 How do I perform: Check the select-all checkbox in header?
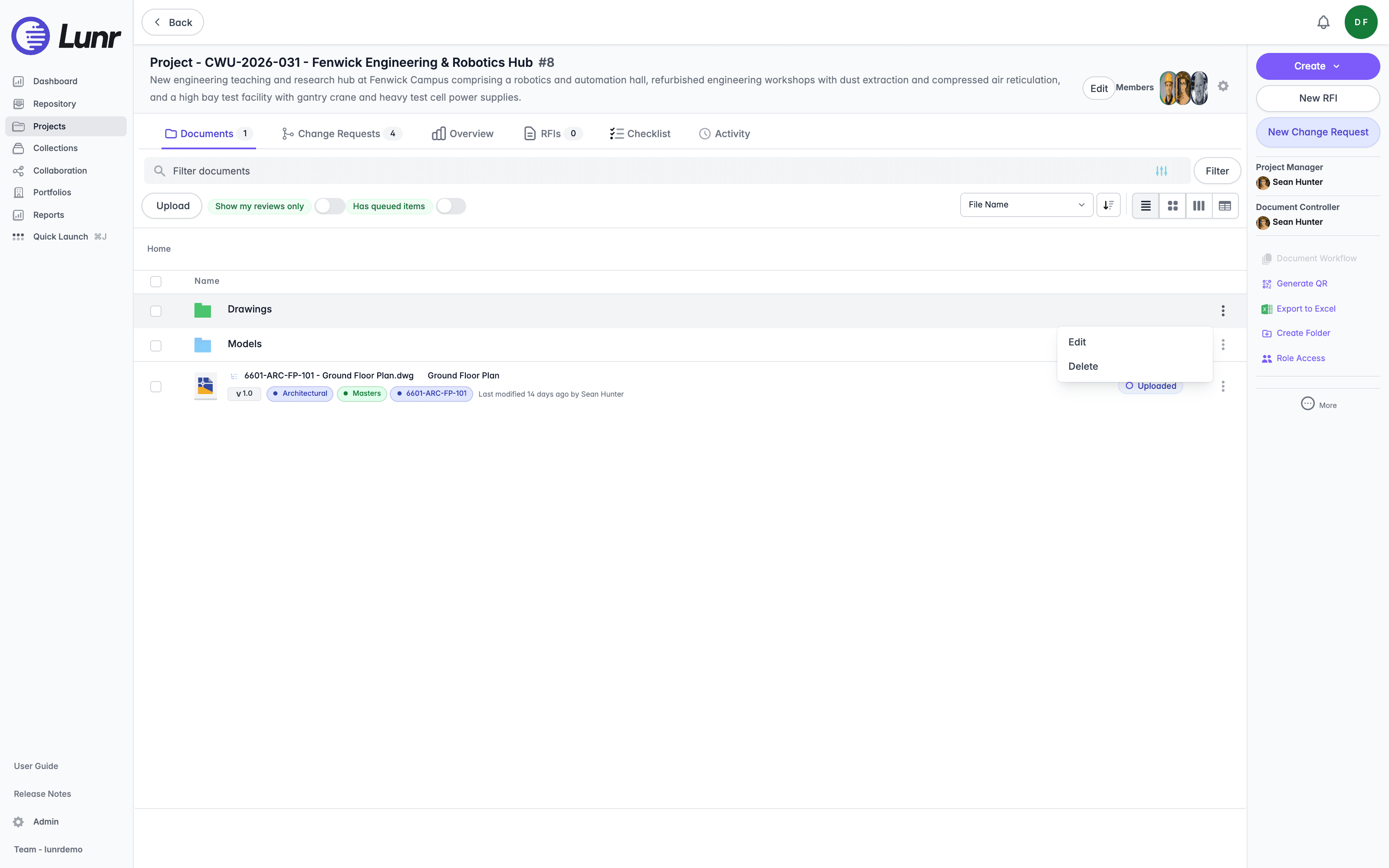155,281
